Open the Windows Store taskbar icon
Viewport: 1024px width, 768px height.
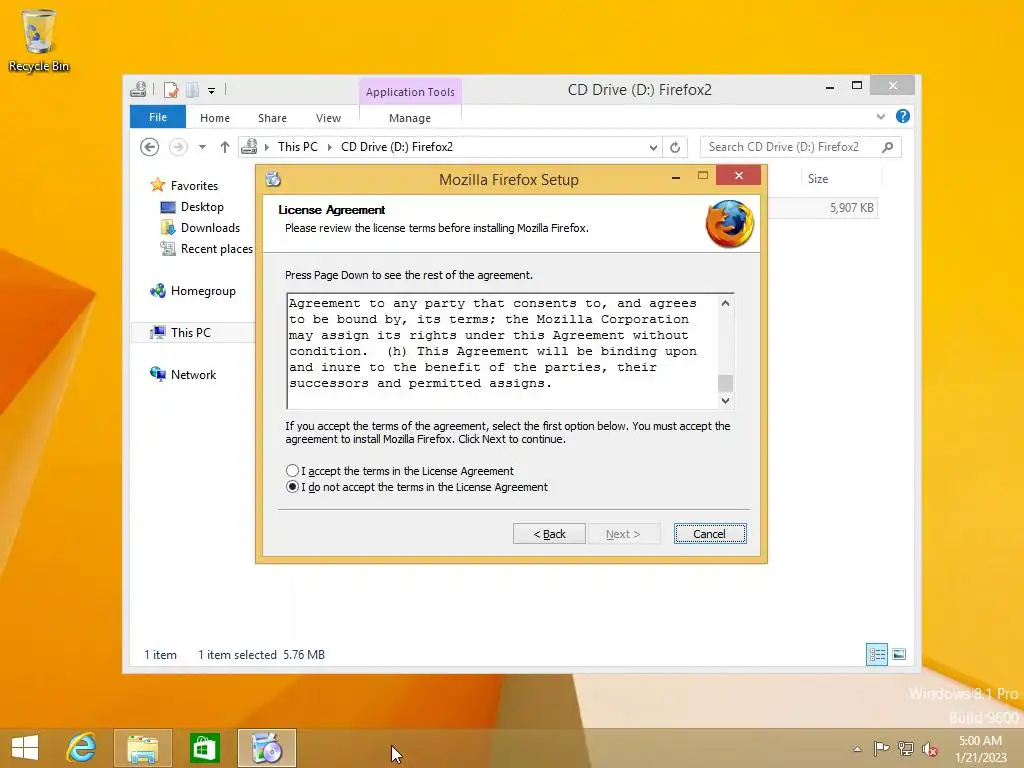click(204, 748)
